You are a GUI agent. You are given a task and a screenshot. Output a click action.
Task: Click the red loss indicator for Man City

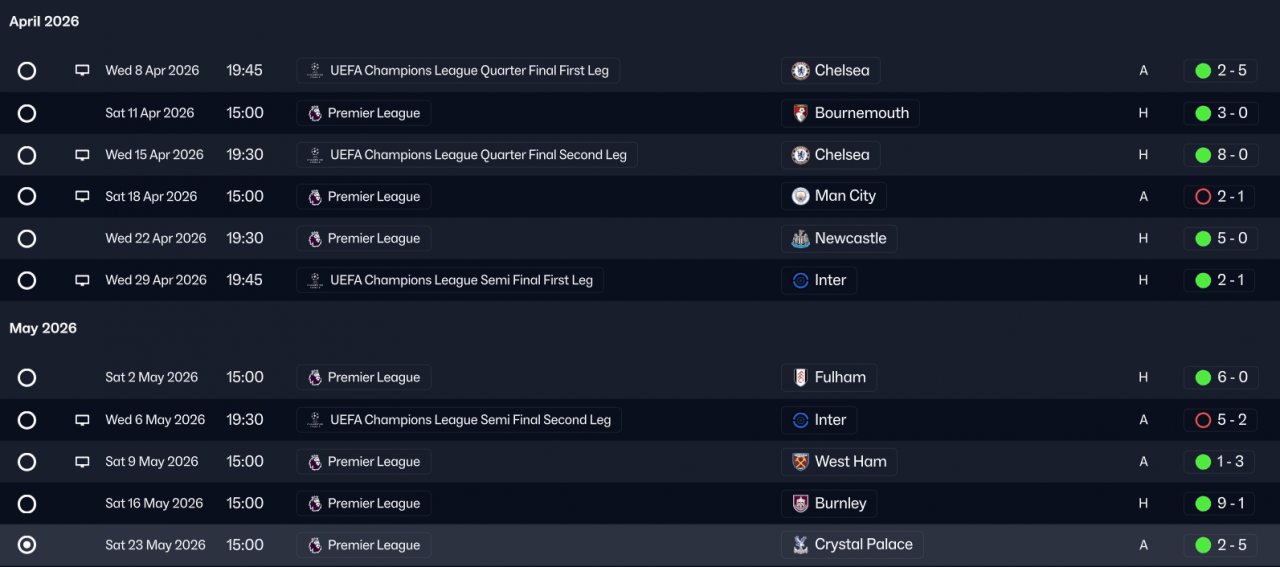coord(1203,197)
